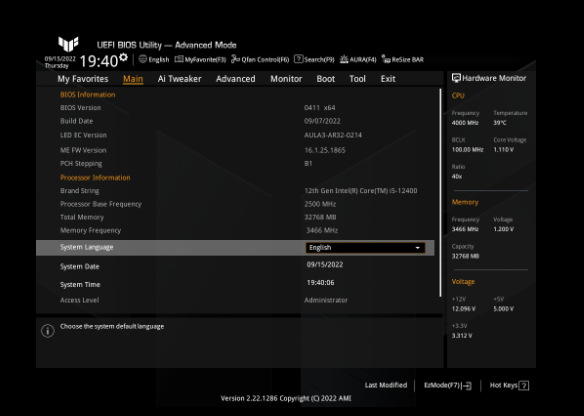Open the Monitor tab
The height and width of the screenshot is (416, 584).
click(286, 79)
